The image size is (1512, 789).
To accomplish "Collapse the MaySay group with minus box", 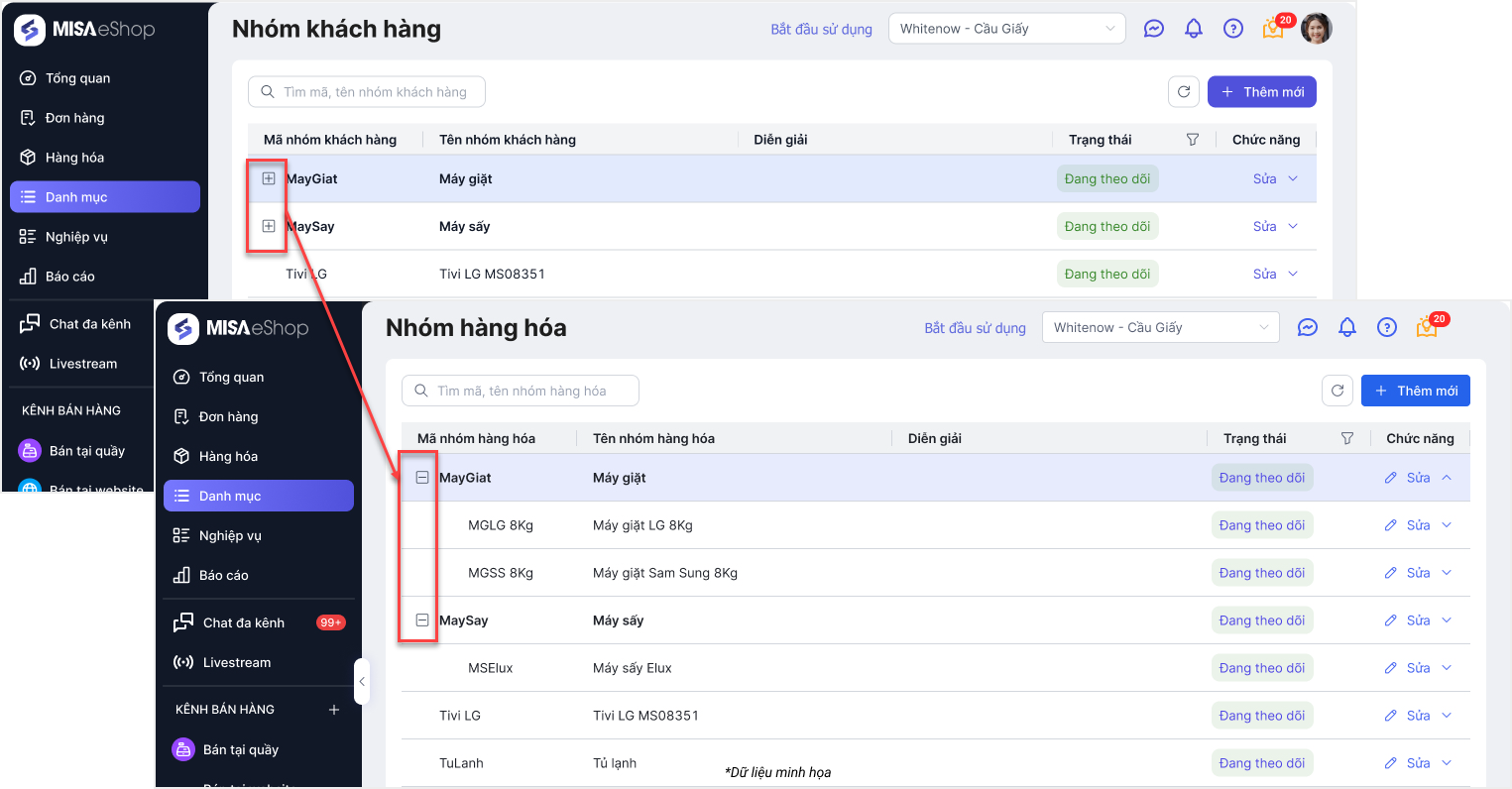I will pyautogui.click(x=422, y=620).
